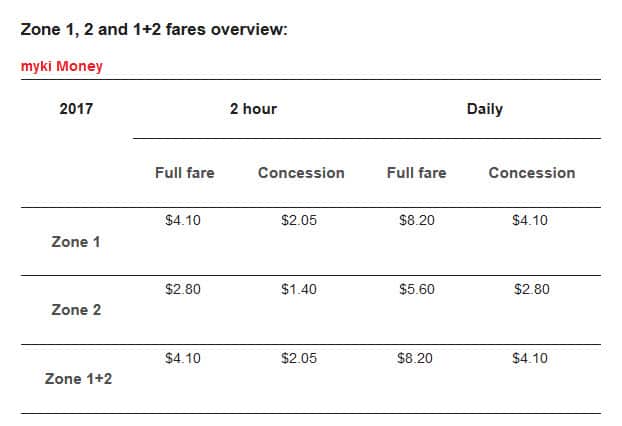The width and height of the screenshot is (622, 426).
Task: Click Zone 1 daily full fare $8.20
Action: tap(416, 221)
